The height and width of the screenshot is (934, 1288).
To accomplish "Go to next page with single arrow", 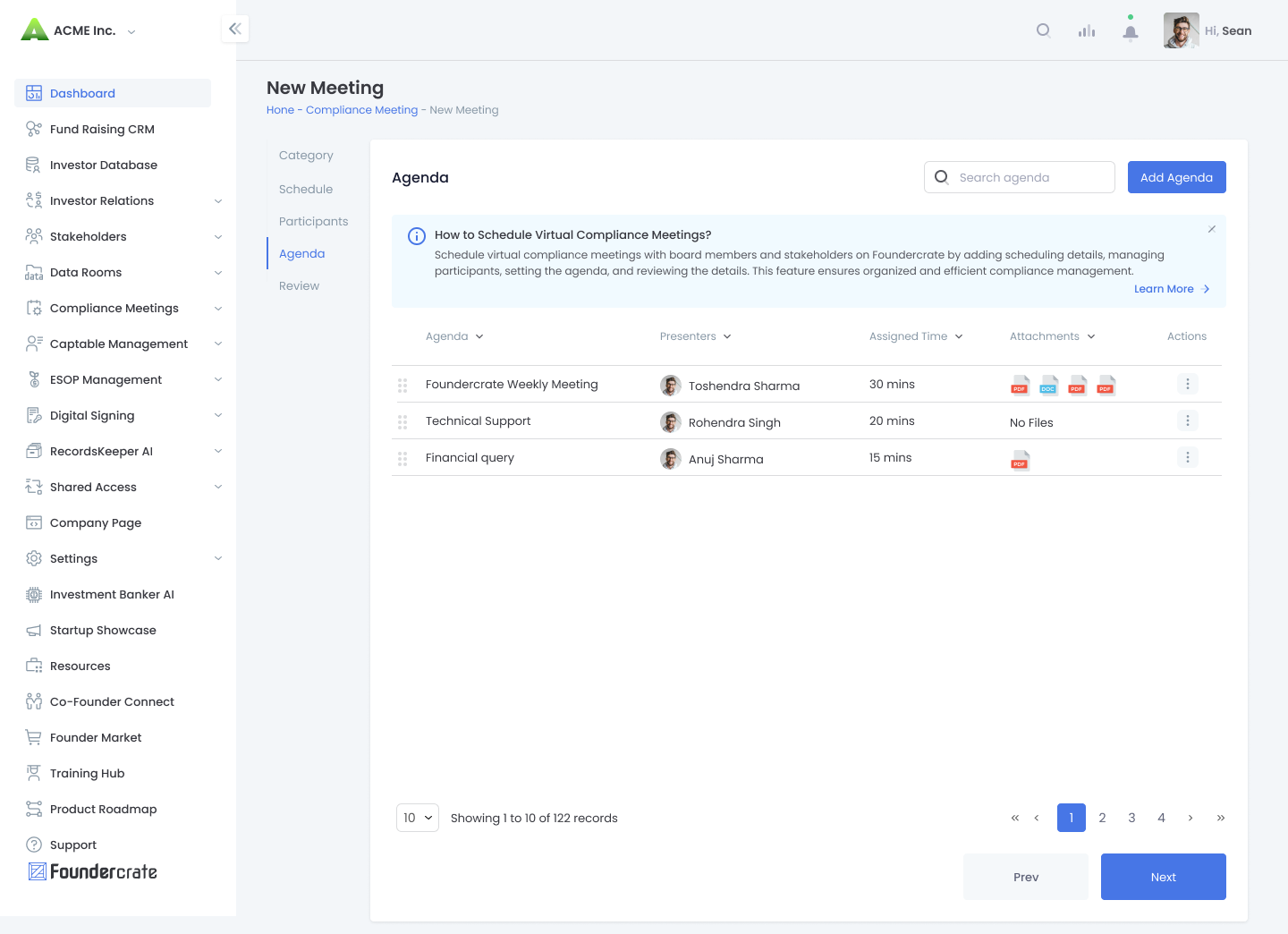I will click(x=1191, y=818).
